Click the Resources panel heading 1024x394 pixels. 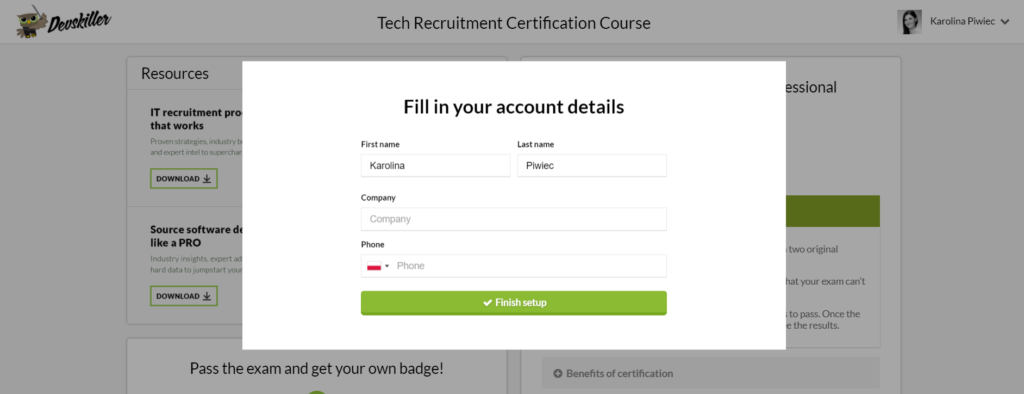click(175, 74)
